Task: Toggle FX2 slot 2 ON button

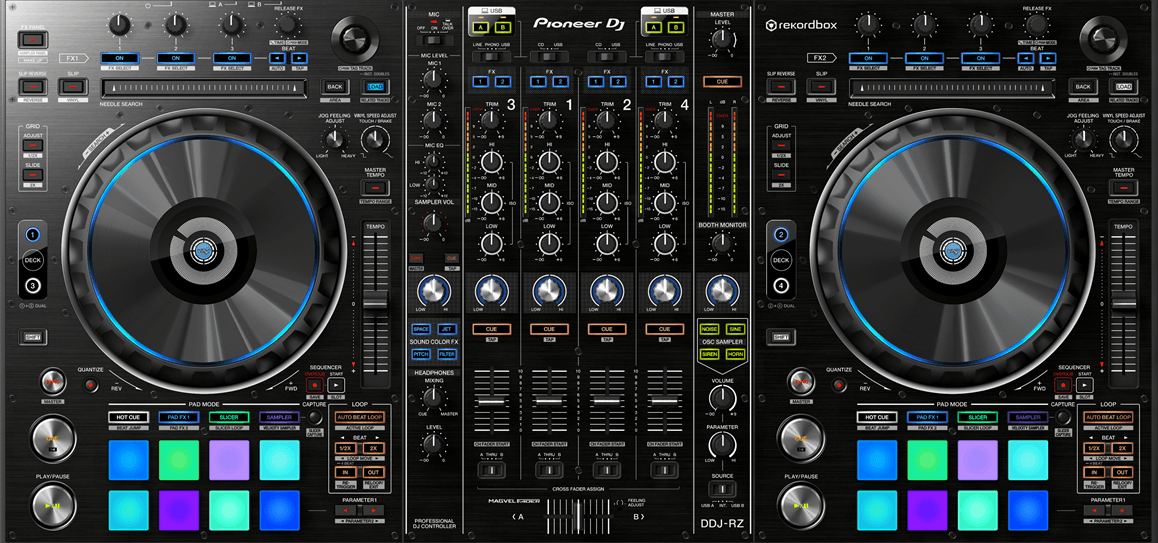Action: [x=925, y=58]
